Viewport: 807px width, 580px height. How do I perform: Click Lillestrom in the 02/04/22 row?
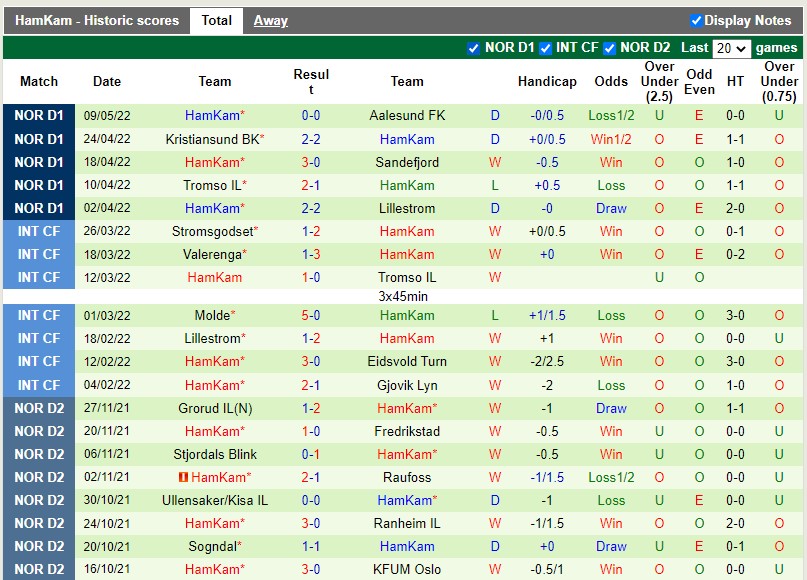pos(407,208)
